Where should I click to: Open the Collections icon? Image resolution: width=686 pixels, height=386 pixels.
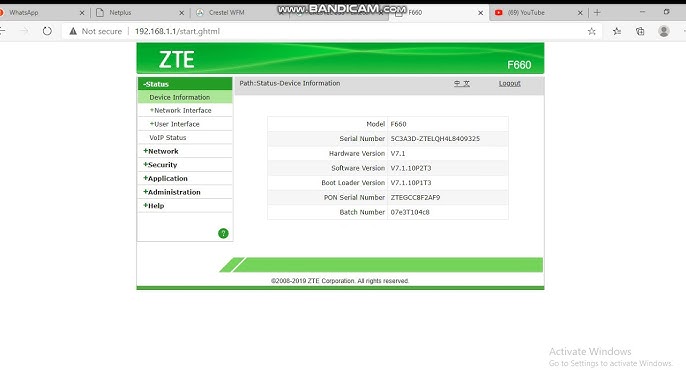[640, 31]
